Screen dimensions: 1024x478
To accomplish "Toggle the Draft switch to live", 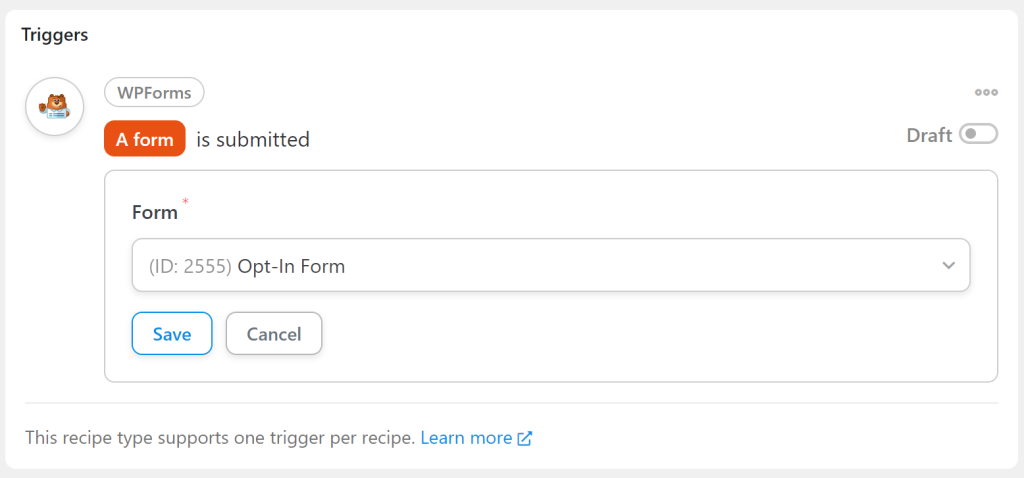I will [978, 134].
